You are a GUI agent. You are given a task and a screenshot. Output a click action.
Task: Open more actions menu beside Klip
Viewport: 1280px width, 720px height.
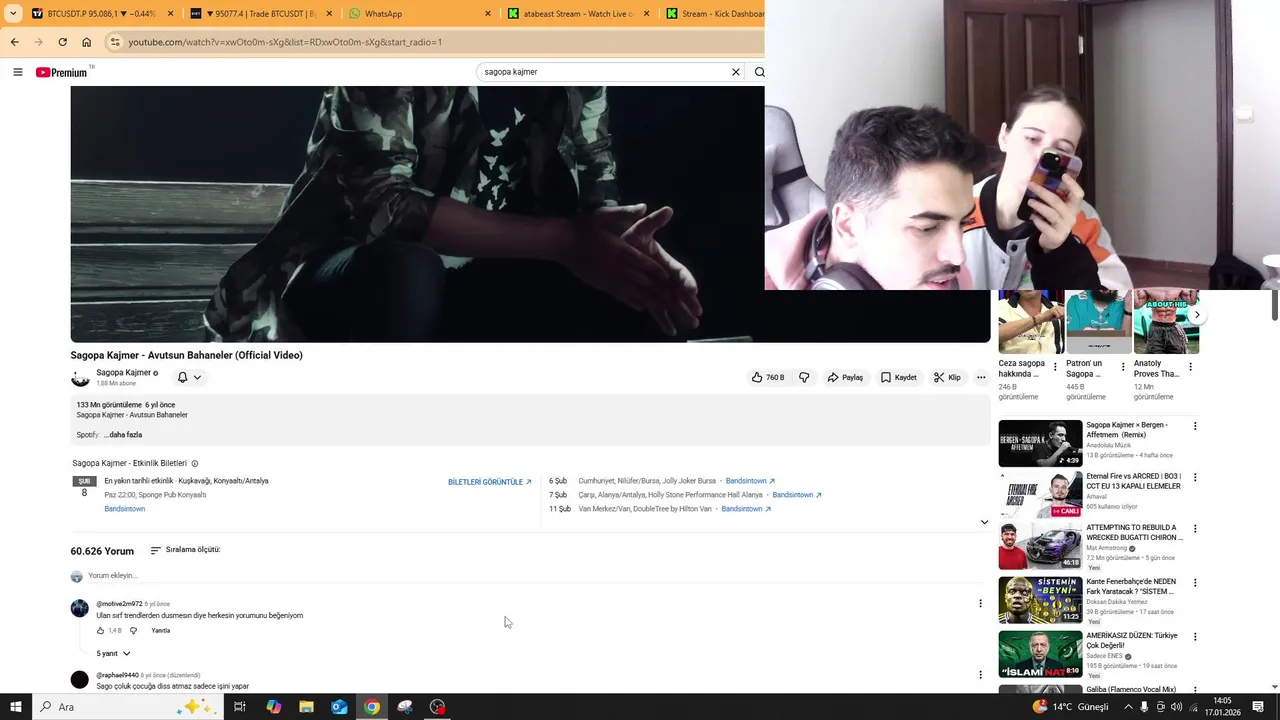pos(981,377)
